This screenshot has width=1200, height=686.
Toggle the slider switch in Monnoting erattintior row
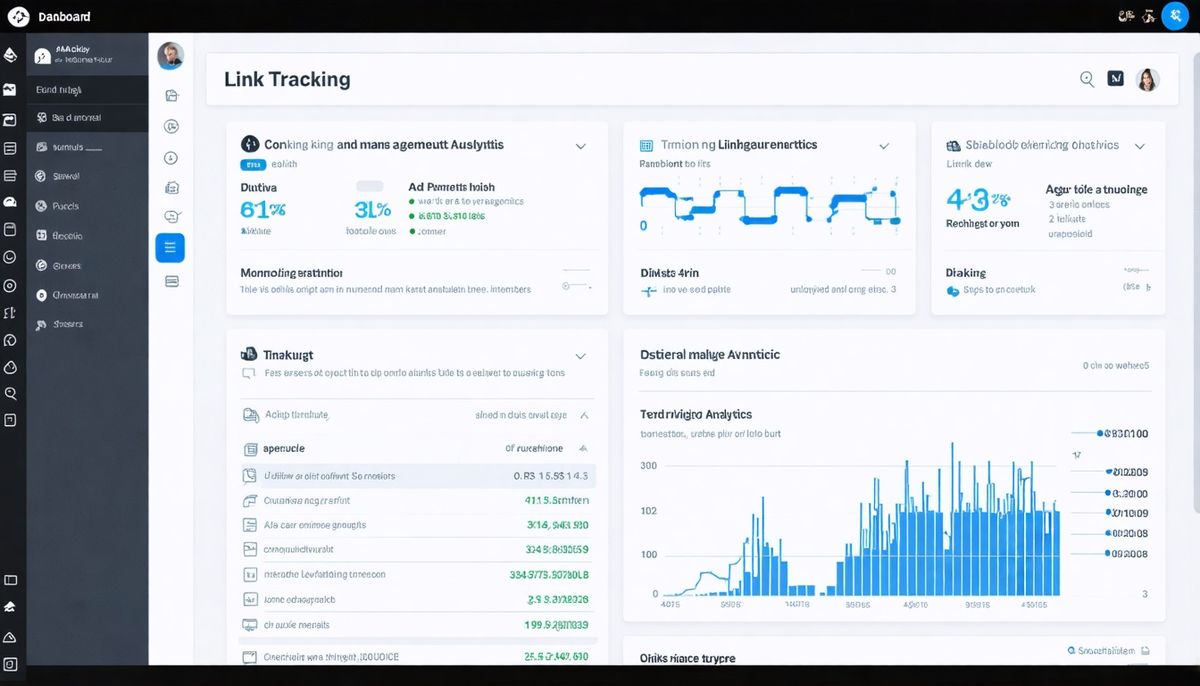click(575, 287)
